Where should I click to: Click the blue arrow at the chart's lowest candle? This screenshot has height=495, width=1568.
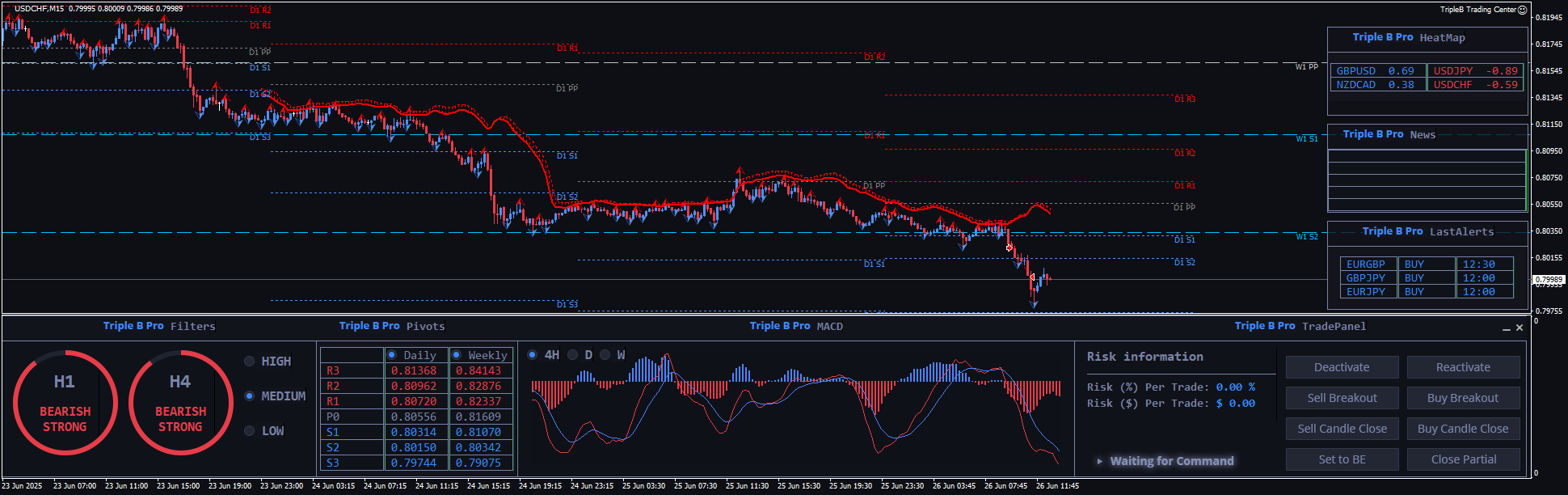(1034, 302)
